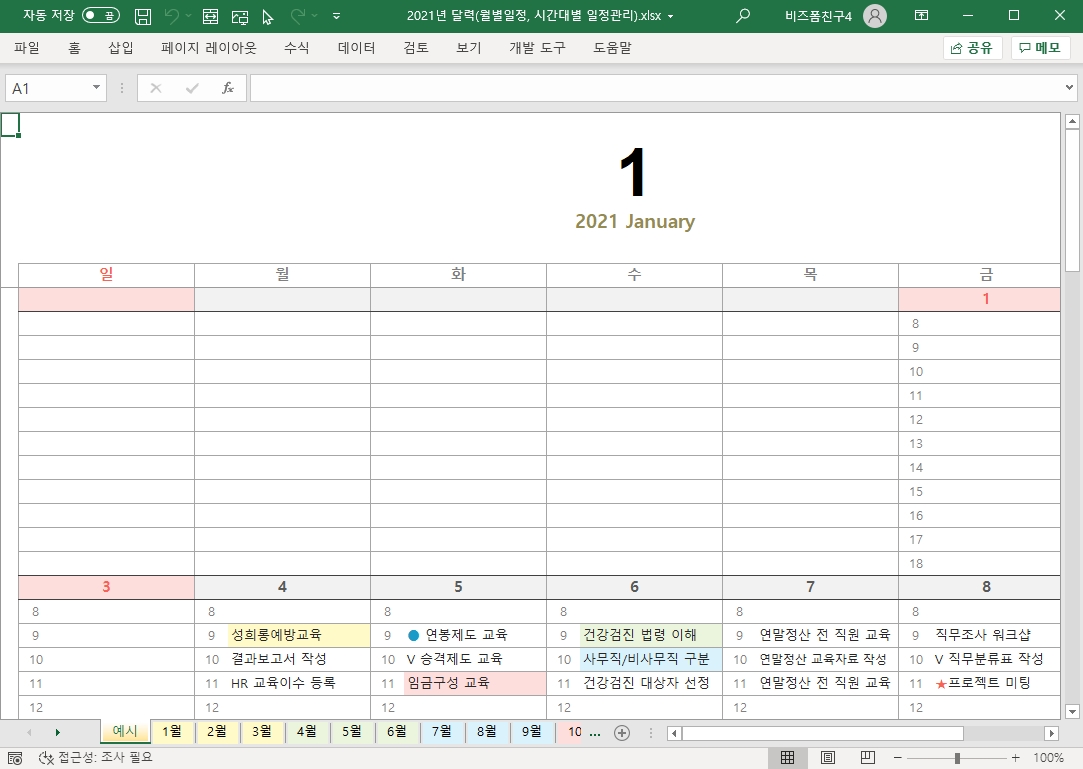Open the 도움말 ribbon tab
Screen dimensions: 1083x769
[613, 48]
